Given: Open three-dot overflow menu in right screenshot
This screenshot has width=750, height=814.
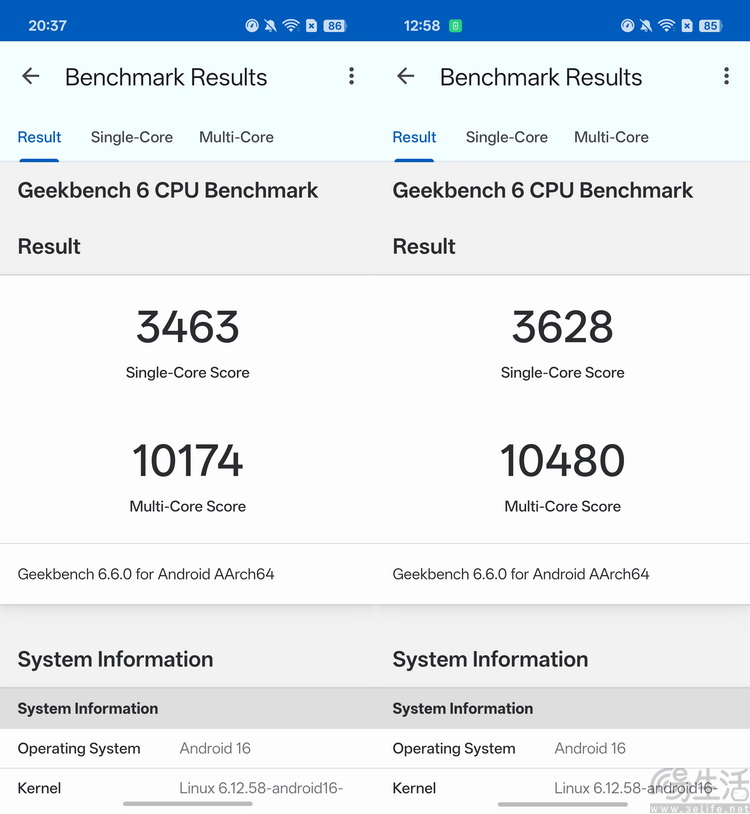Looking at the screenshot, I should click(726, 77).
